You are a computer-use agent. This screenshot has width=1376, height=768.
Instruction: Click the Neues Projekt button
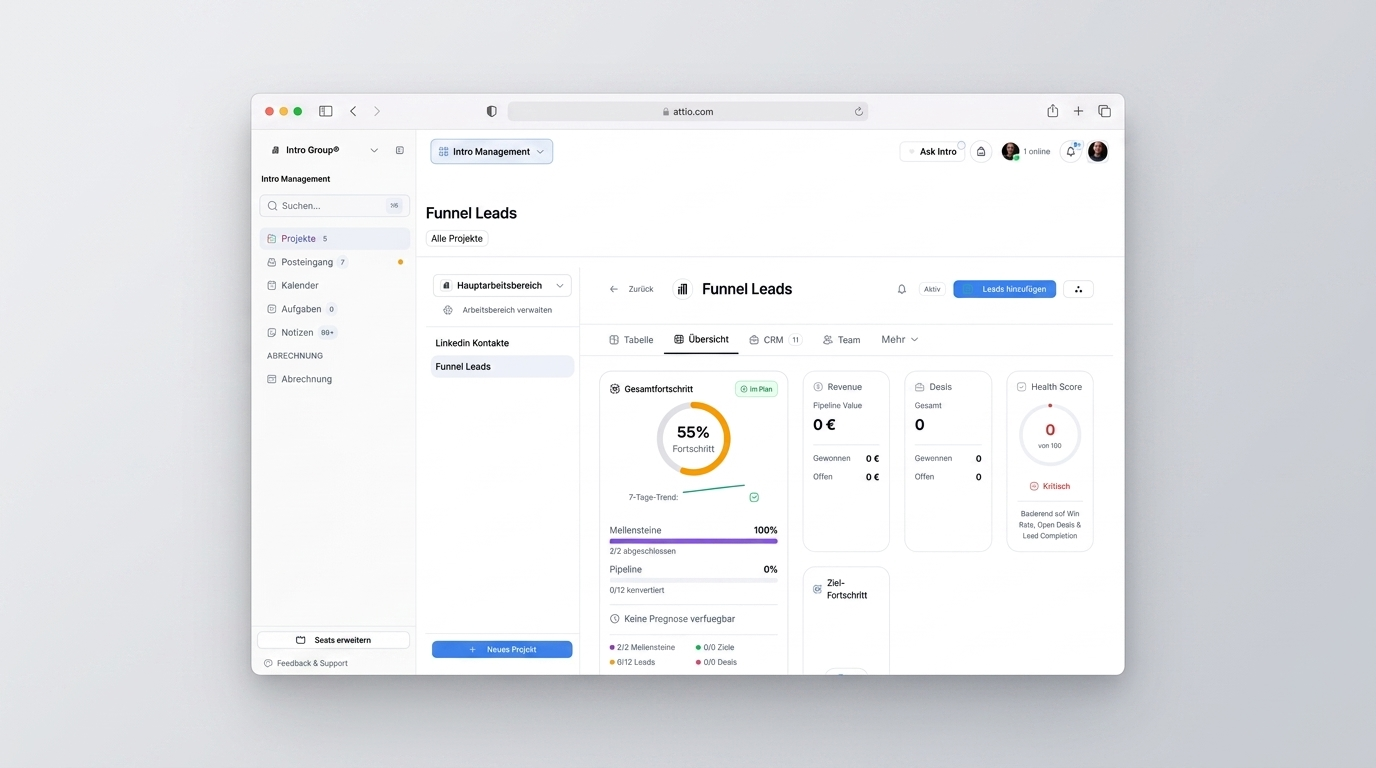(x=502, y=649)
